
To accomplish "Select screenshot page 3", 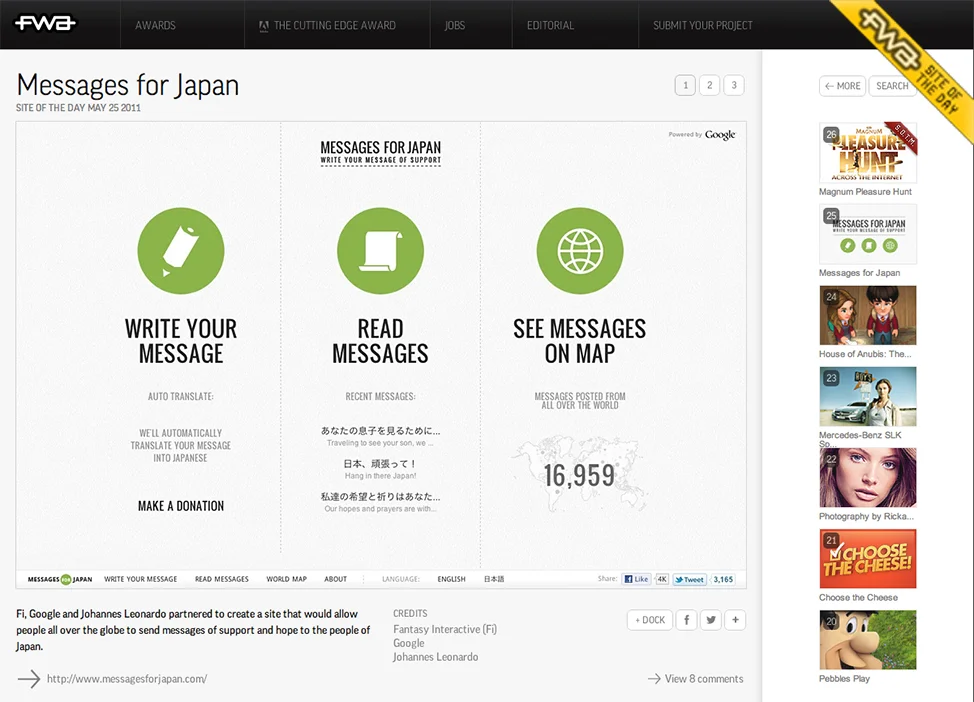I will [x=734, y=85].
